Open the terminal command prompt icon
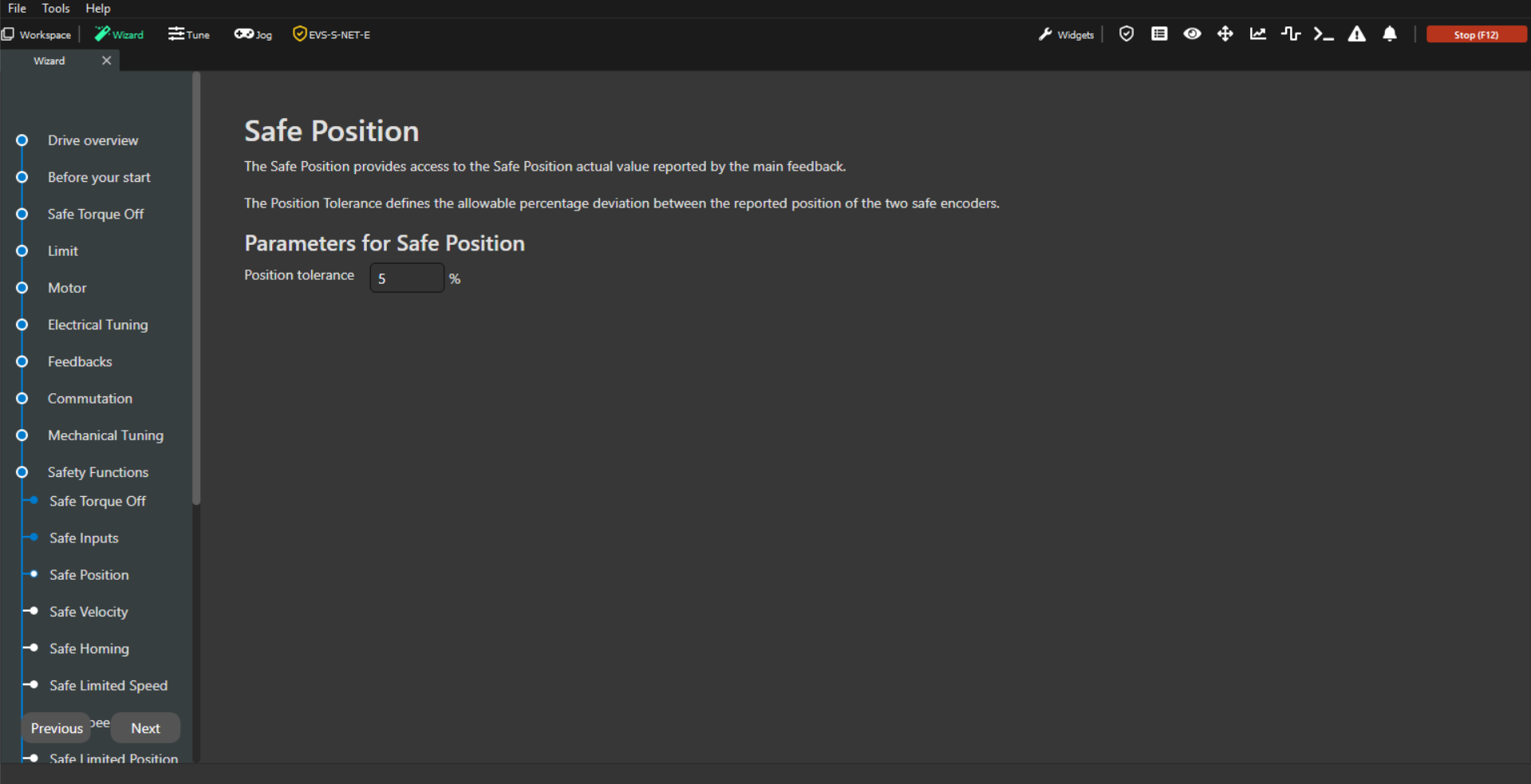The height and width of the screenshot is (784, 1531). (x=1324, y=34)
